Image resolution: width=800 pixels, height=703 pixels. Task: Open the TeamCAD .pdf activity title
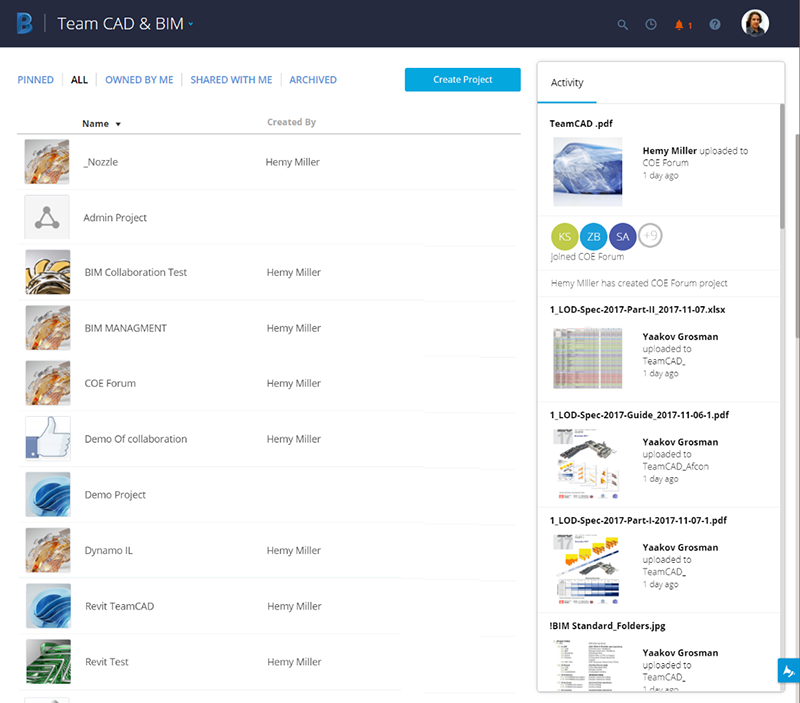(581, 123)
